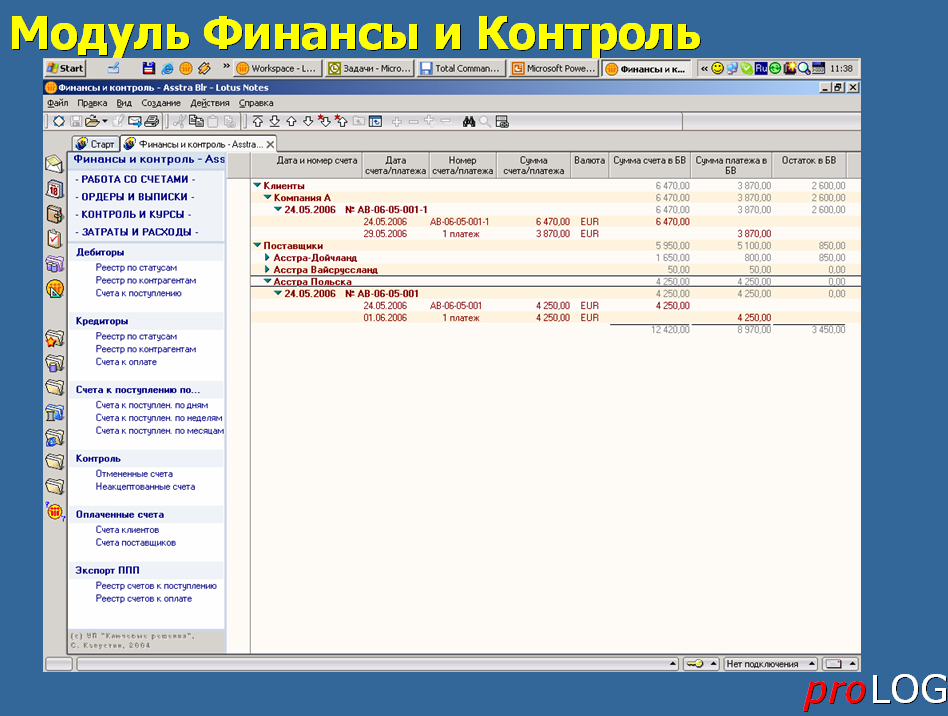Switch to Total Commander taskbar window
The image size is (948, 716).
(x=461, y=68)
